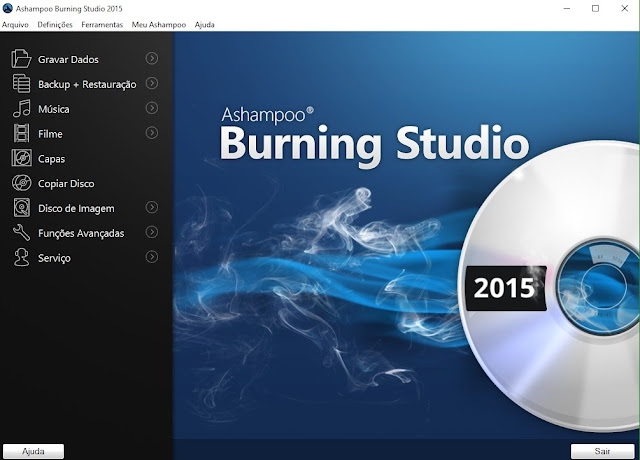Image resolution: width=640 pixels, height=460 pixels.
Task: Select the Backup + Restauração label
Action: click(x=87, y=84)
